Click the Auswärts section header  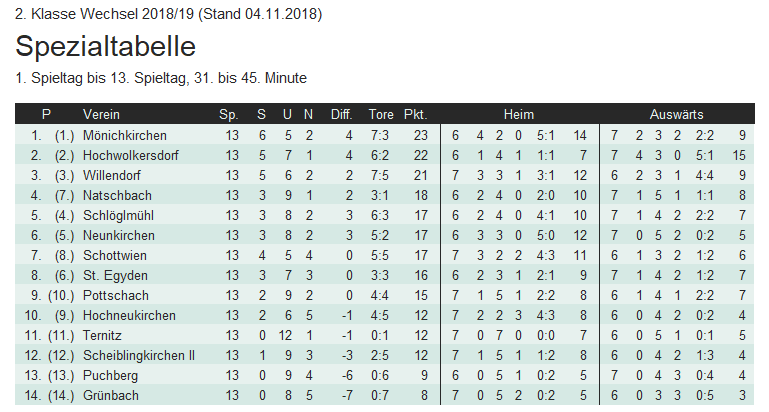click(676, 114)
